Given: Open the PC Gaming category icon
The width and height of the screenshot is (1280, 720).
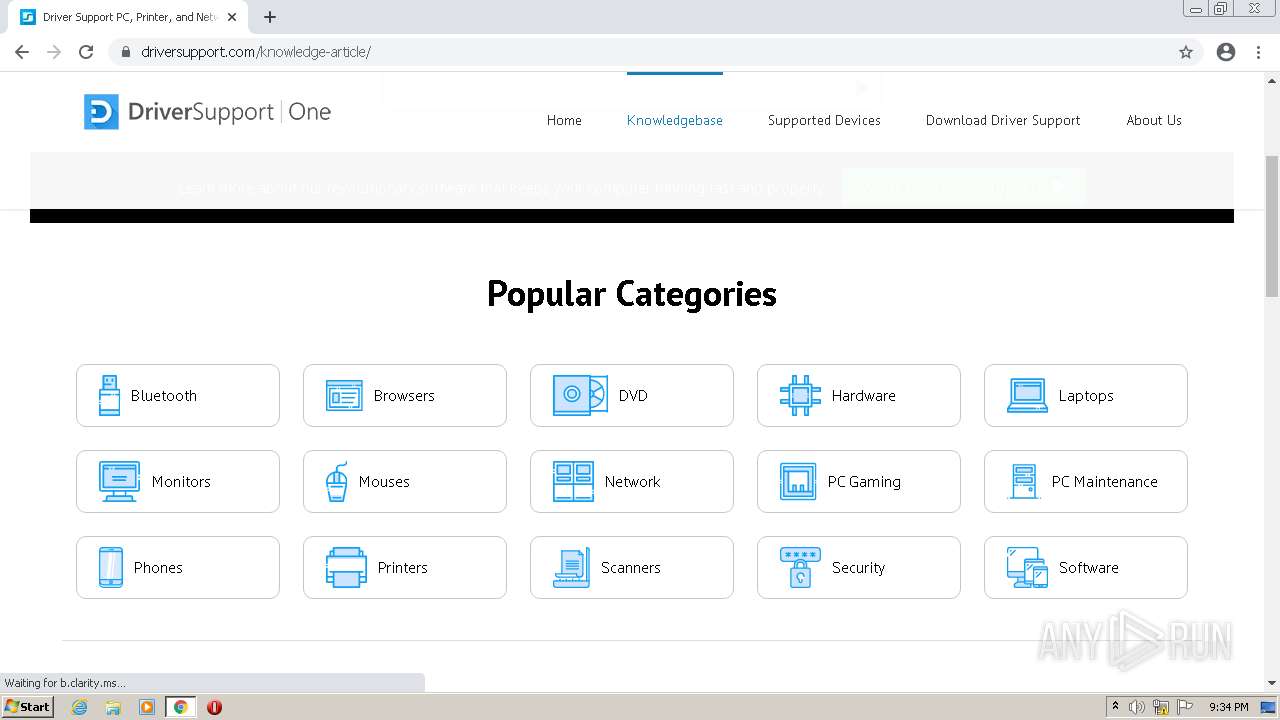Looking at the screenshot, I should (x=798, y=481).
